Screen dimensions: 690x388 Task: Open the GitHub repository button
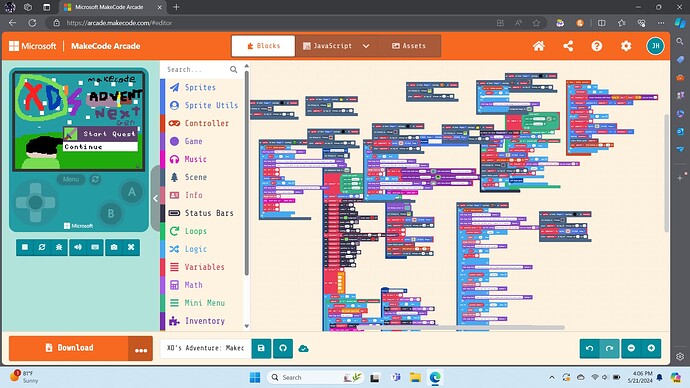283,348
